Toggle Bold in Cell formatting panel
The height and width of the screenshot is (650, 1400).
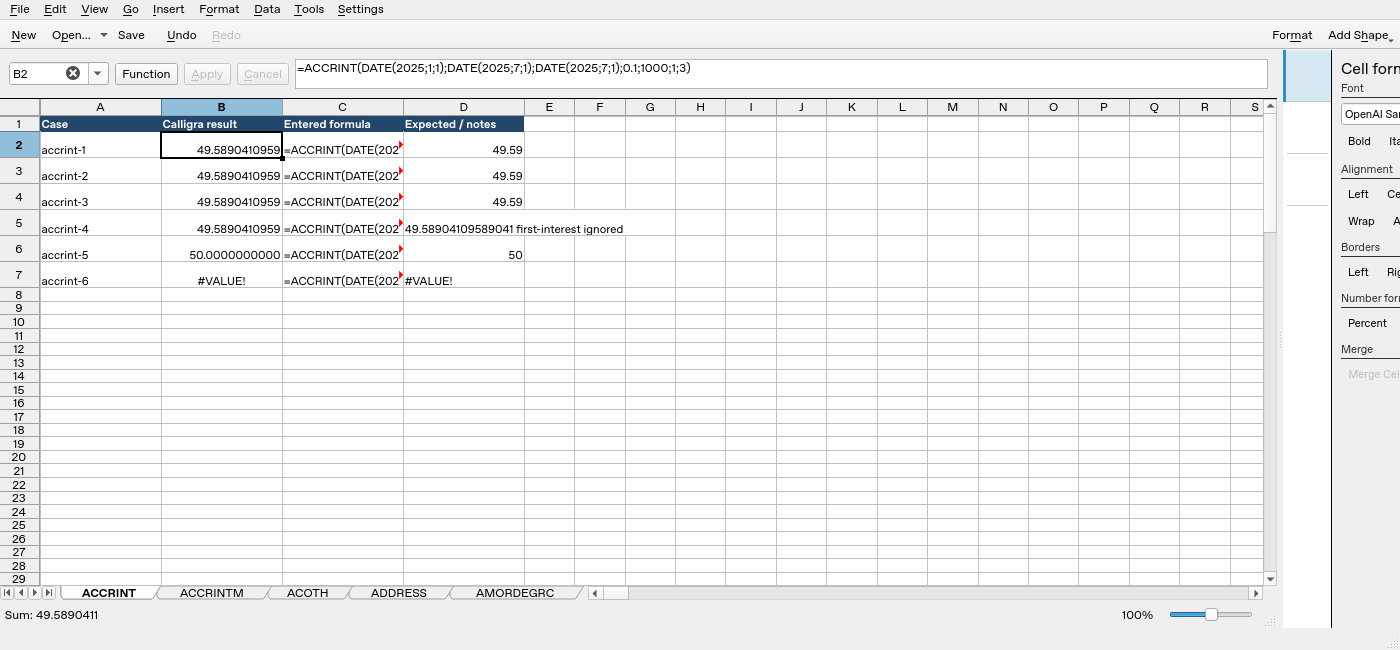coord(1359,141)
